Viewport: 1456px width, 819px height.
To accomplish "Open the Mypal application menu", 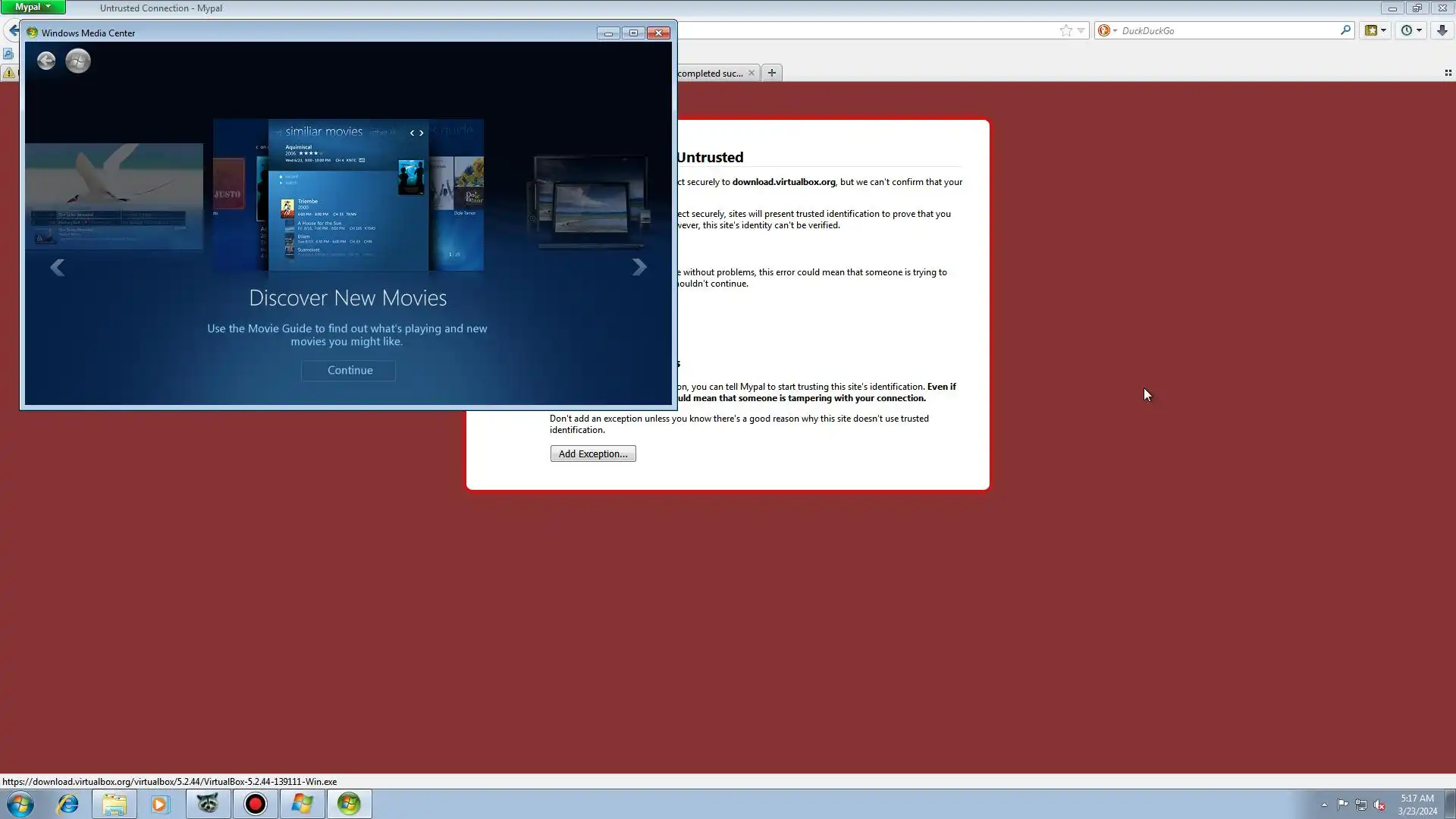I will [x=33, y=7].
